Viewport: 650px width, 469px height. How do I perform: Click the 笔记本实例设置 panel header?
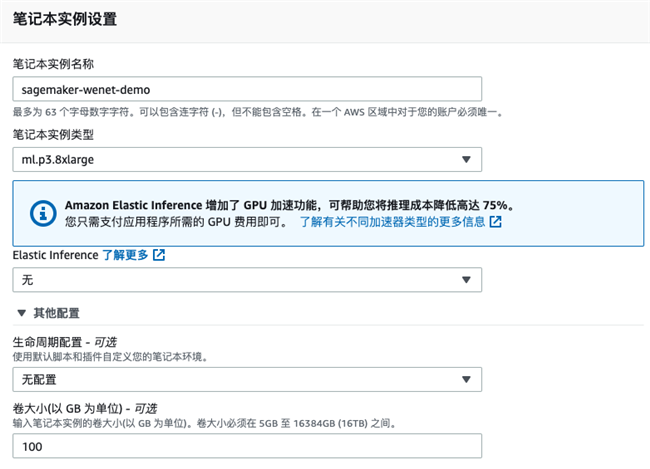coord(65,19)
